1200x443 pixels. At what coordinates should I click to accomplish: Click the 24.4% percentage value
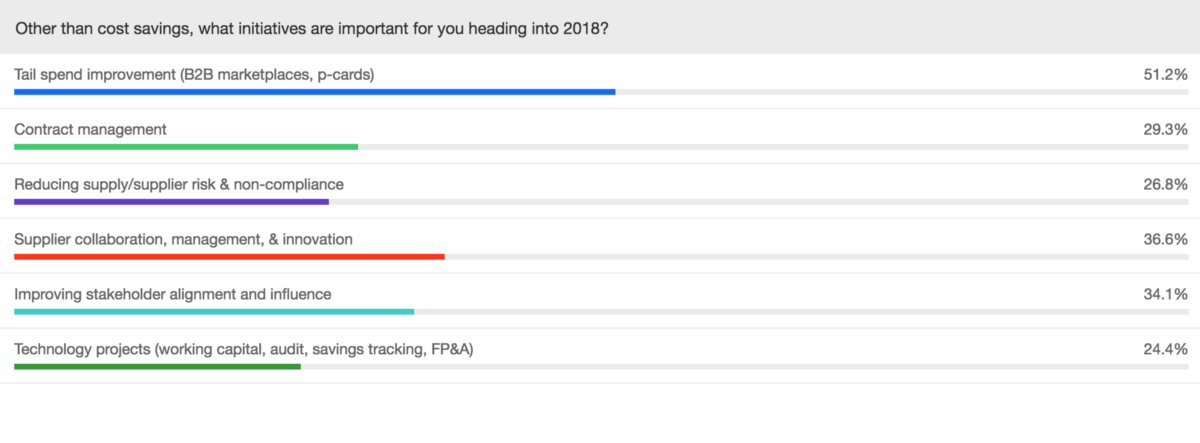click(1164, 349)
